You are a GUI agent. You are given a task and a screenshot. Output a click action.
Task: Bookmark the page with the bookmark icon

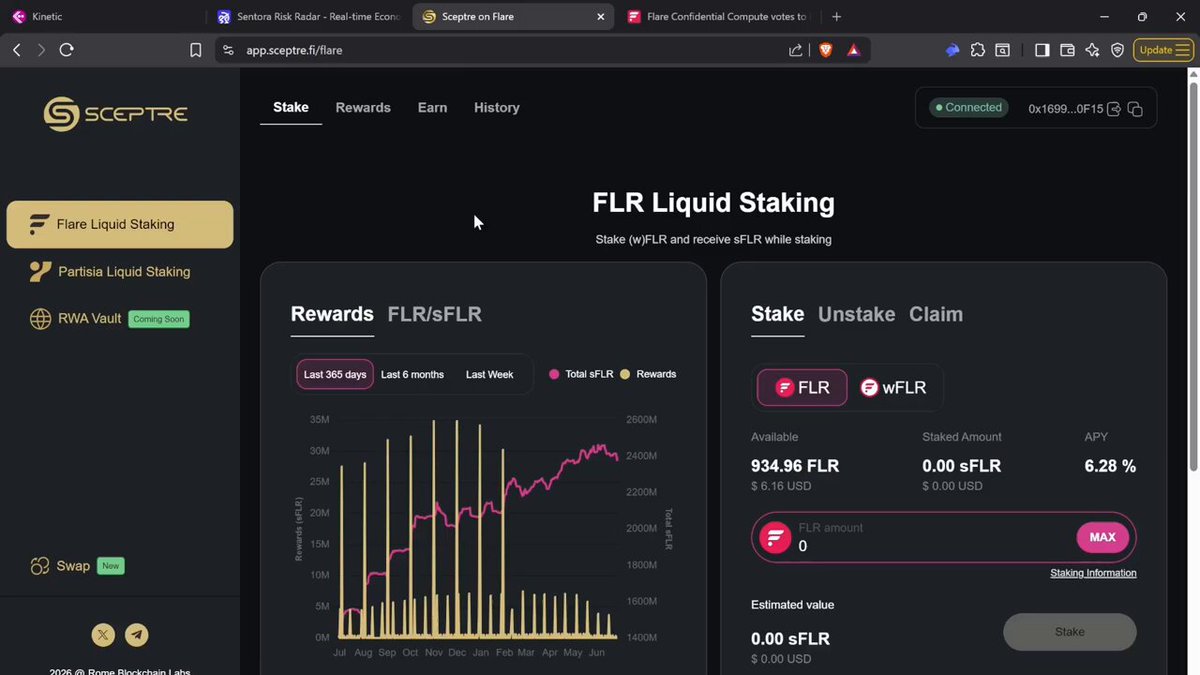click(x=196, y=50)
